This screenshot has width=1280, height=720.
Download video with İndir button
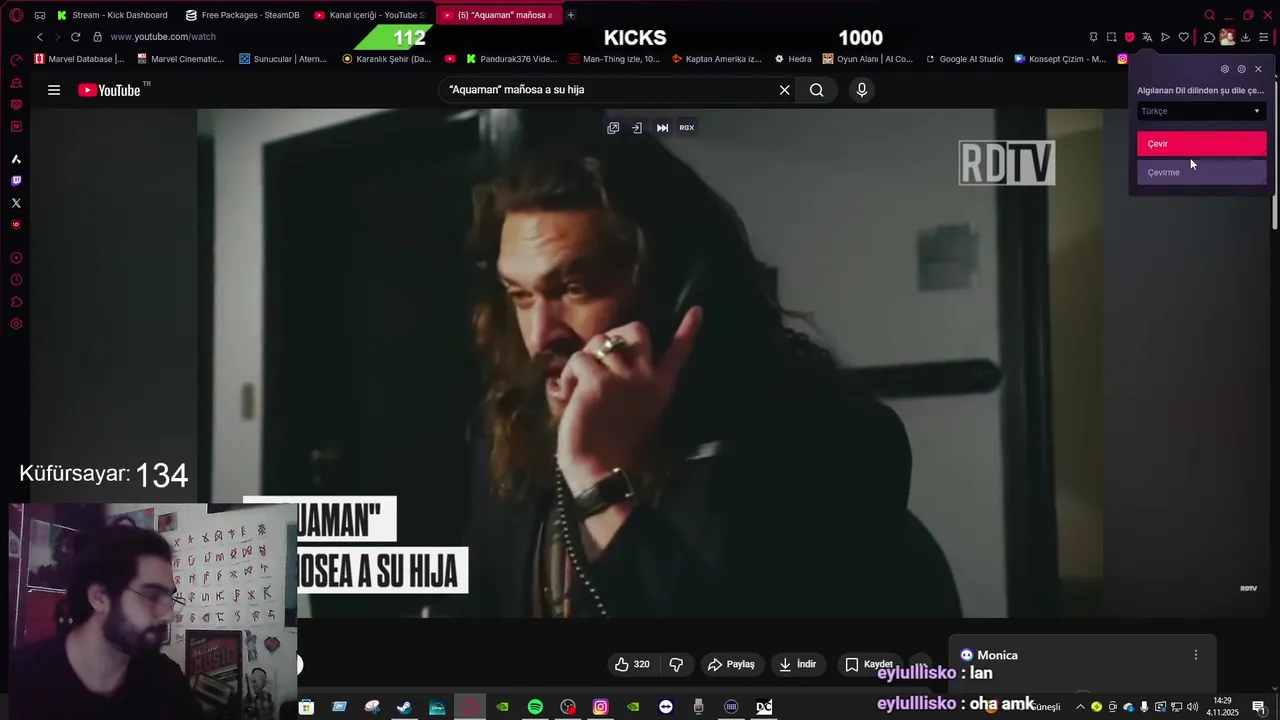[x=798, y=664]
